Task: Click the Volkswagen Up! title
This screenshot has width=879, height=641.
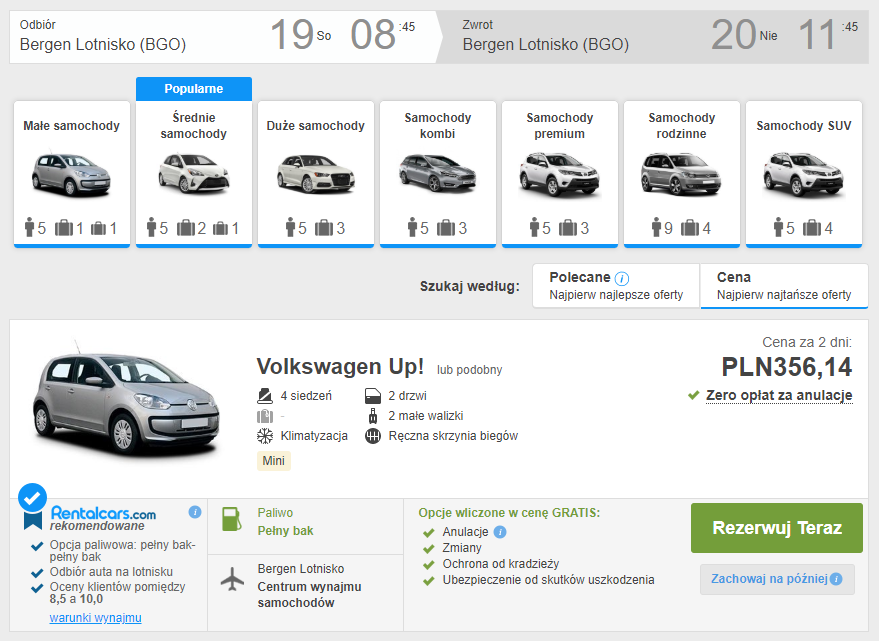Action: (x=340, y=367)
